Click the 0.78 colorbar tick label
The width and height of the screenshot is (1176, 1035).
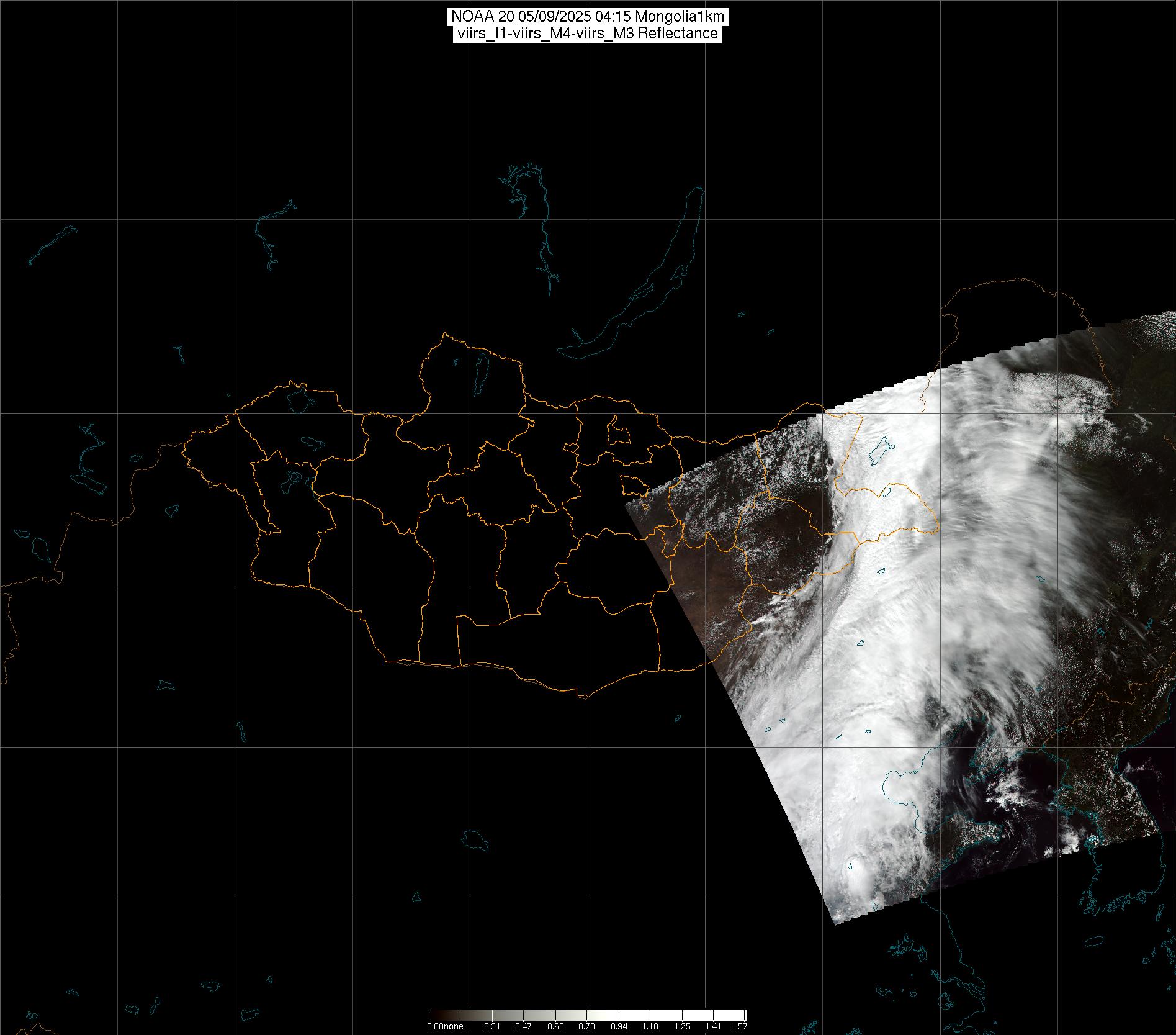[x=587, y=1026]
